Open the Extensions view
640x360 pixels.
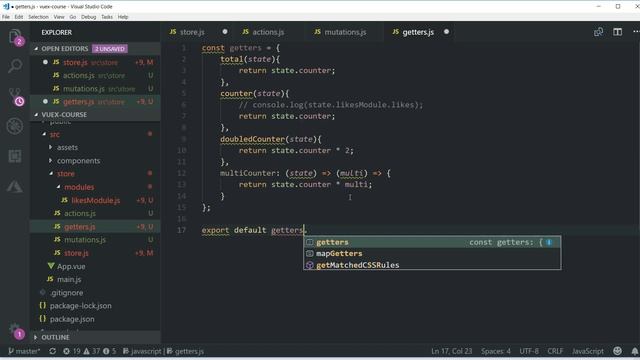[x=15, y=156]
